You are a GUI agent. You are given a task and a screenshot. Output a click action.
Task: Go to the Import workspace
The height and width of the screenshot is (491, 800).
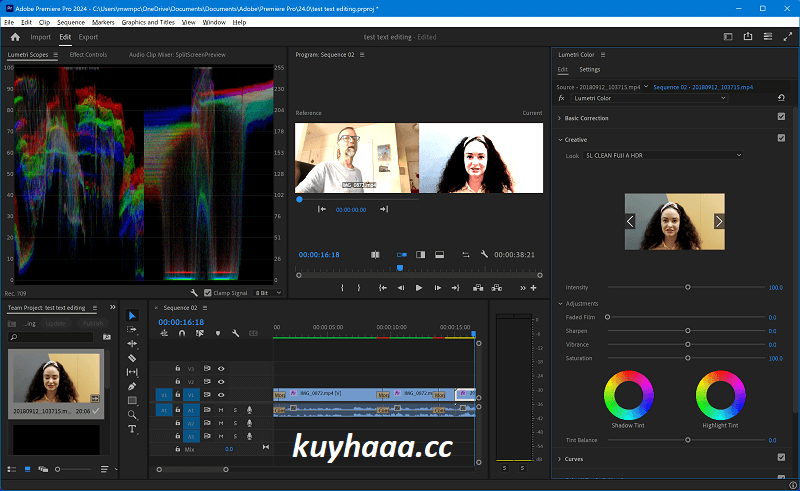tap(40, 37)
